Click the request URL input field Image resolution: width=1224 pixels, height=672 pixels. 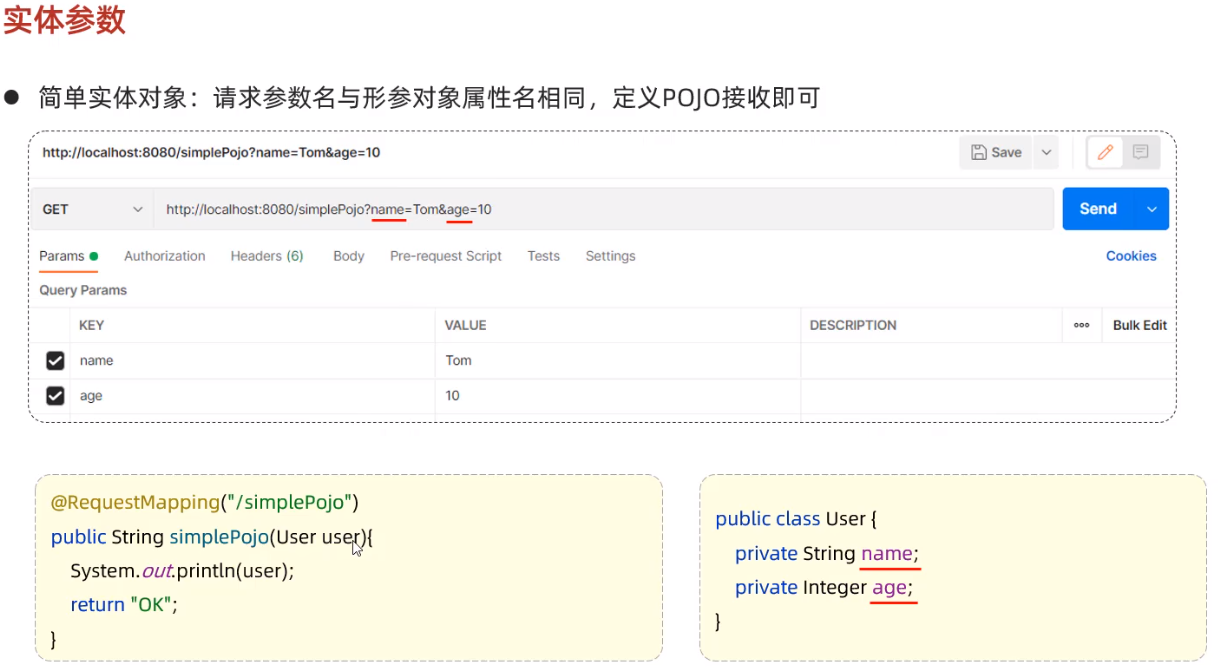[604, 209]
